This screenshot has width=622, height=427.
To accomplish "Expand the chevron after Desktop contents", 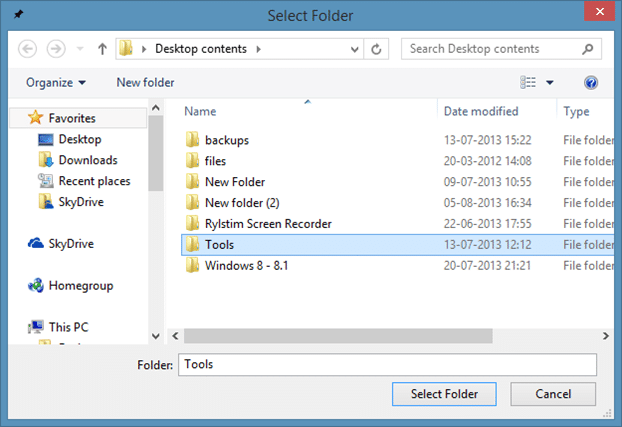I will tap(259, 49).
